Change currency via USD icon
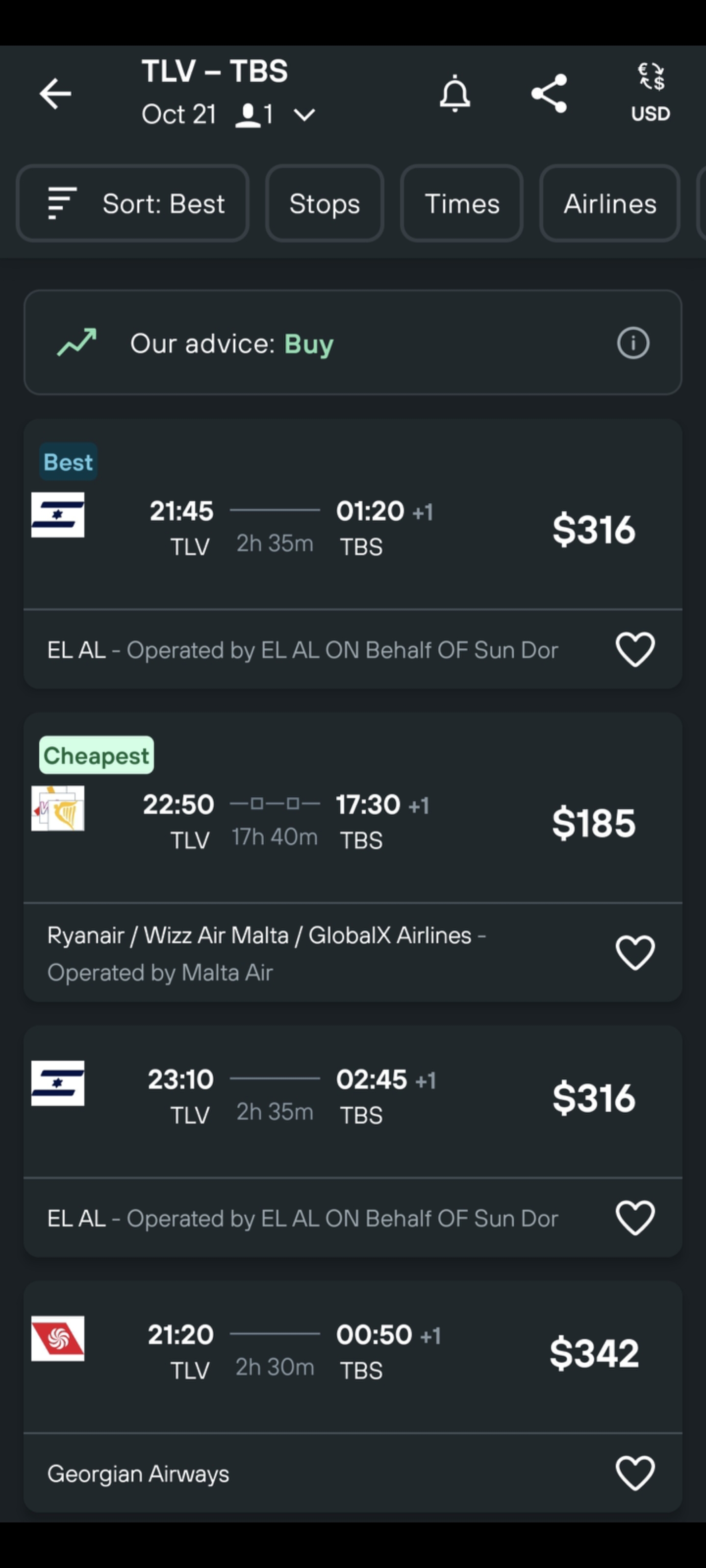 pos(651,94)
